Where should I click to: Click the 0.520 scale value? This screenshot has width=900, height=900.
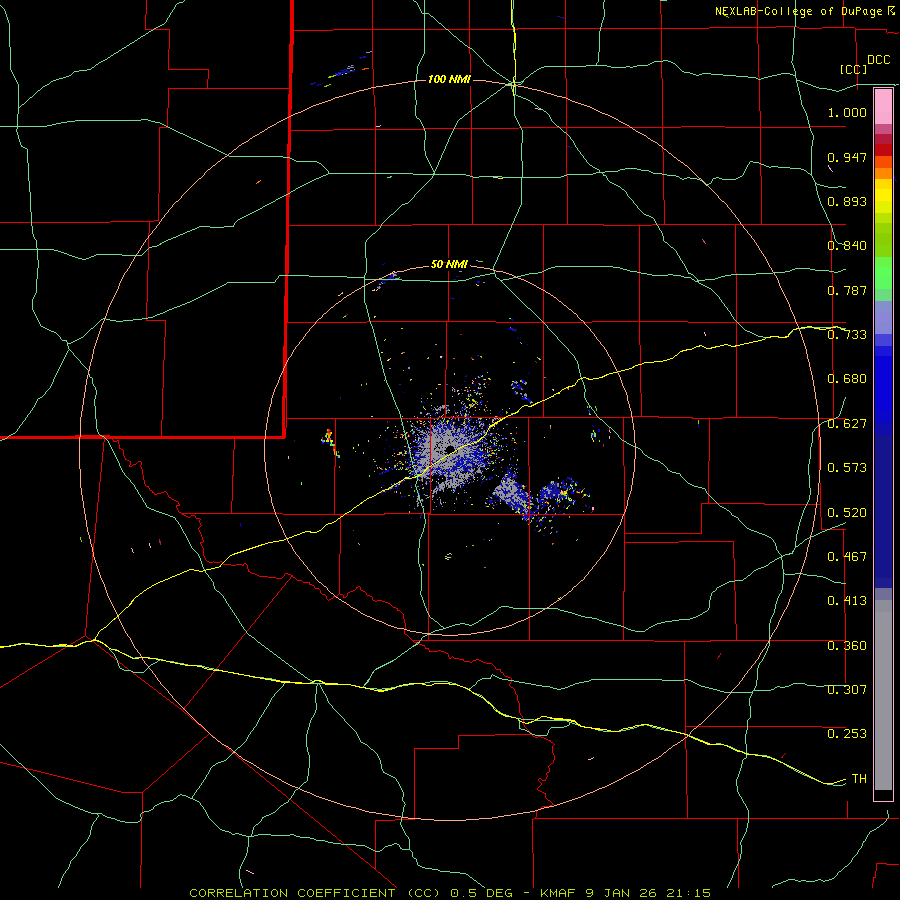[847, 513]
